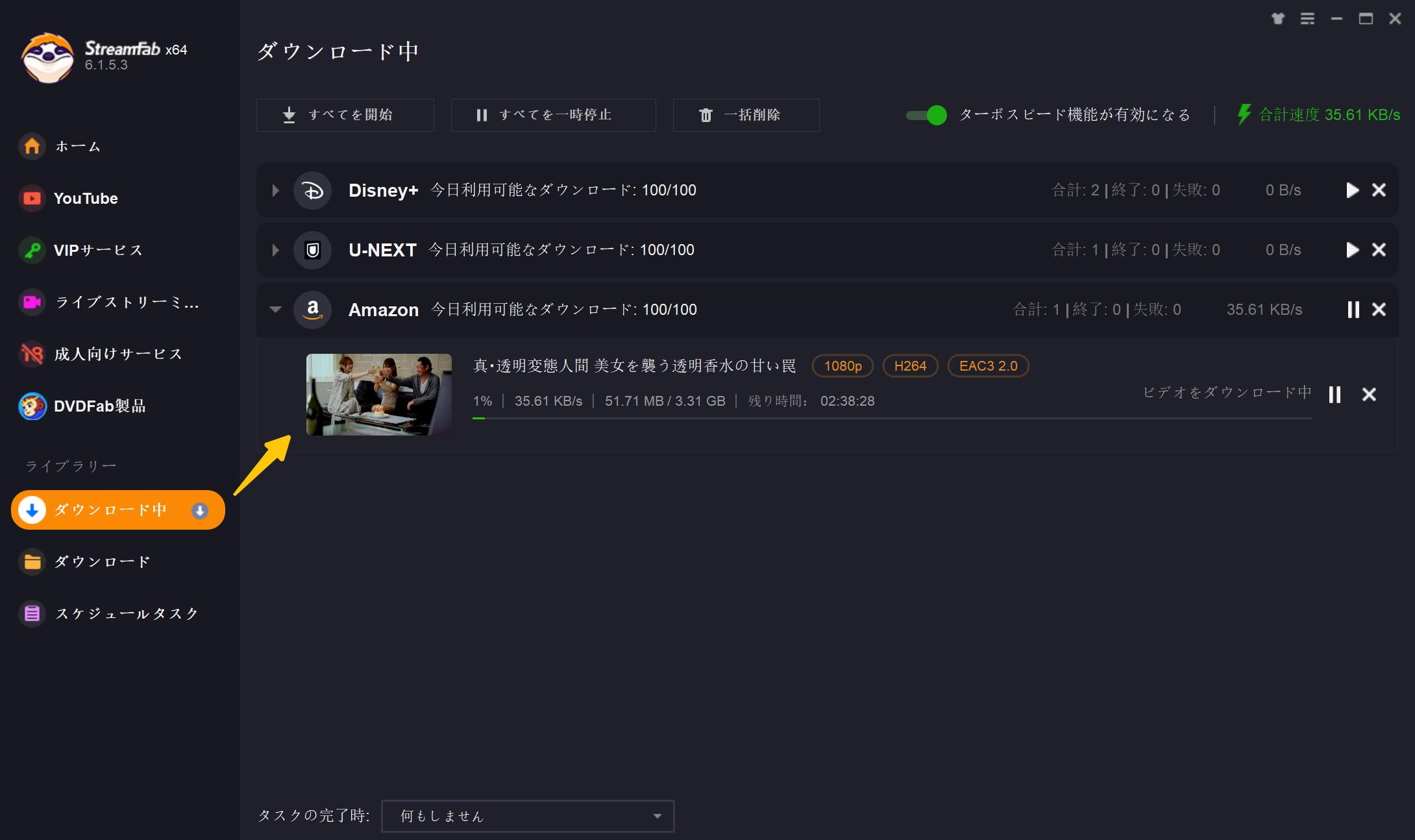Click すべてを一時停止 button

click(x=553, y=115)
